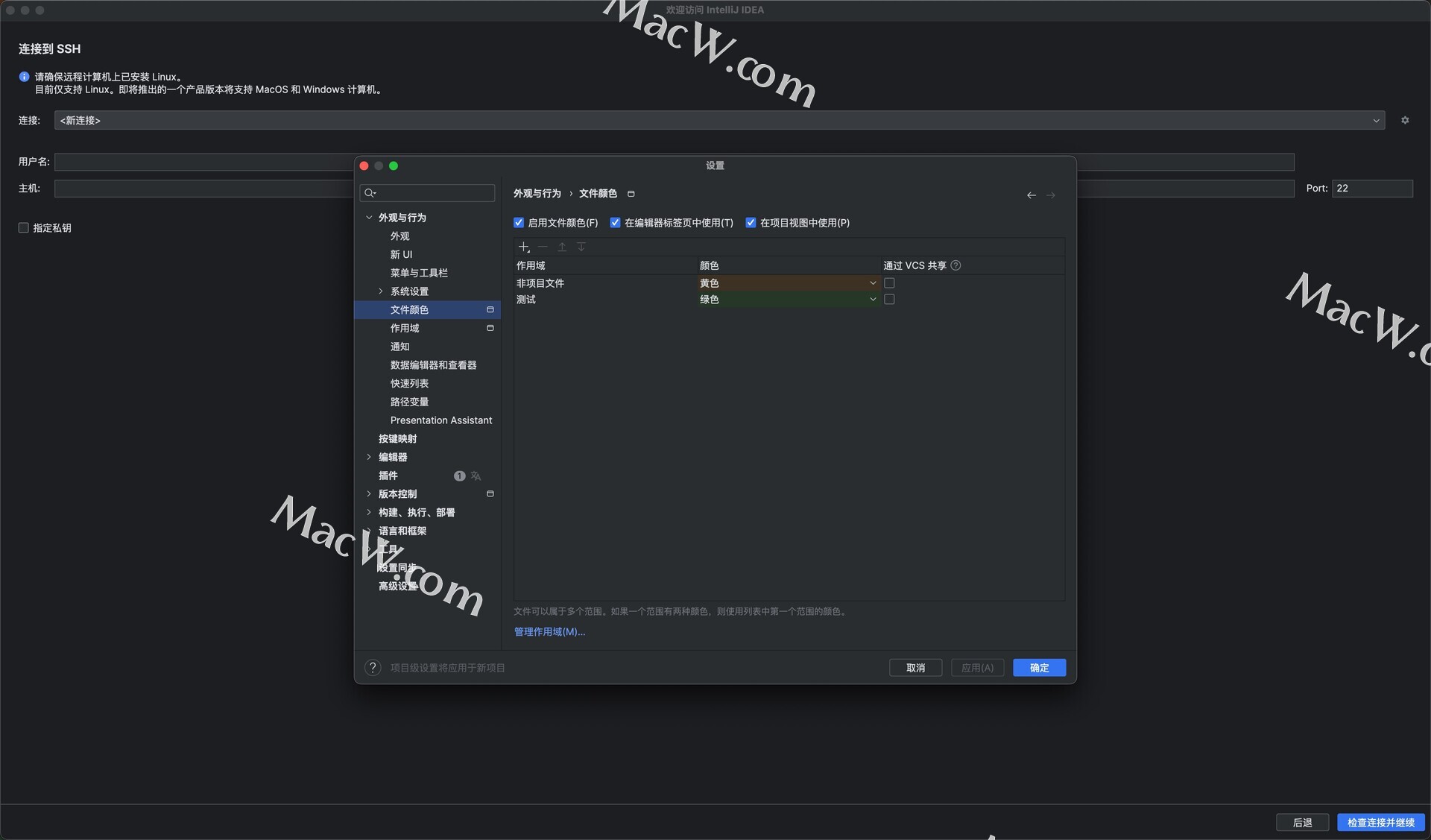Click the move up arrow icon
This screenshot has height=840, width=1431.
pyautogui.click(x=562, y=247)
